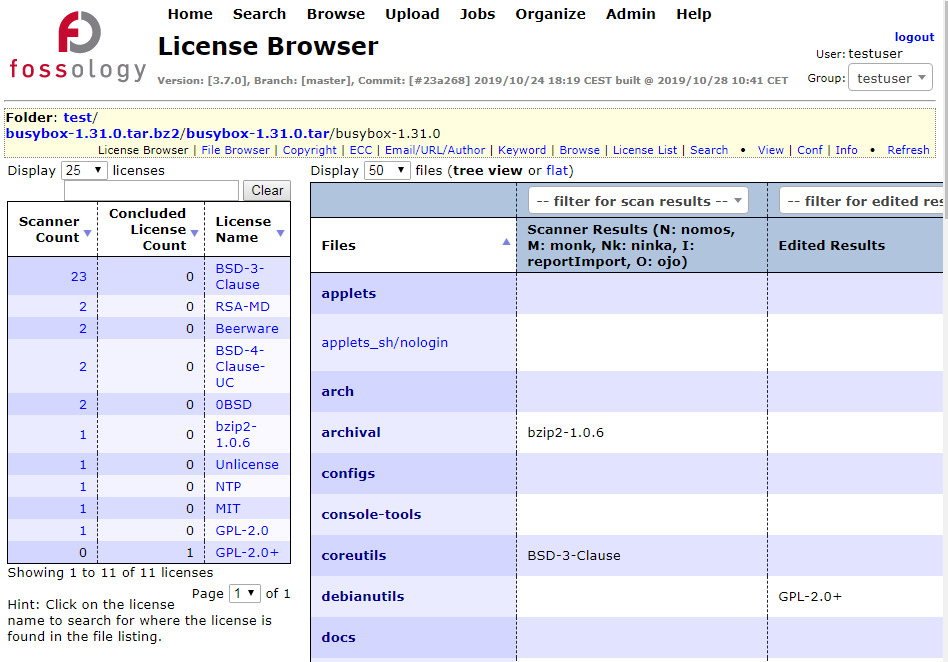This screenshot has width=948, height=662.
Task: Switch to Keyword view
Action: tap(522, 150)
